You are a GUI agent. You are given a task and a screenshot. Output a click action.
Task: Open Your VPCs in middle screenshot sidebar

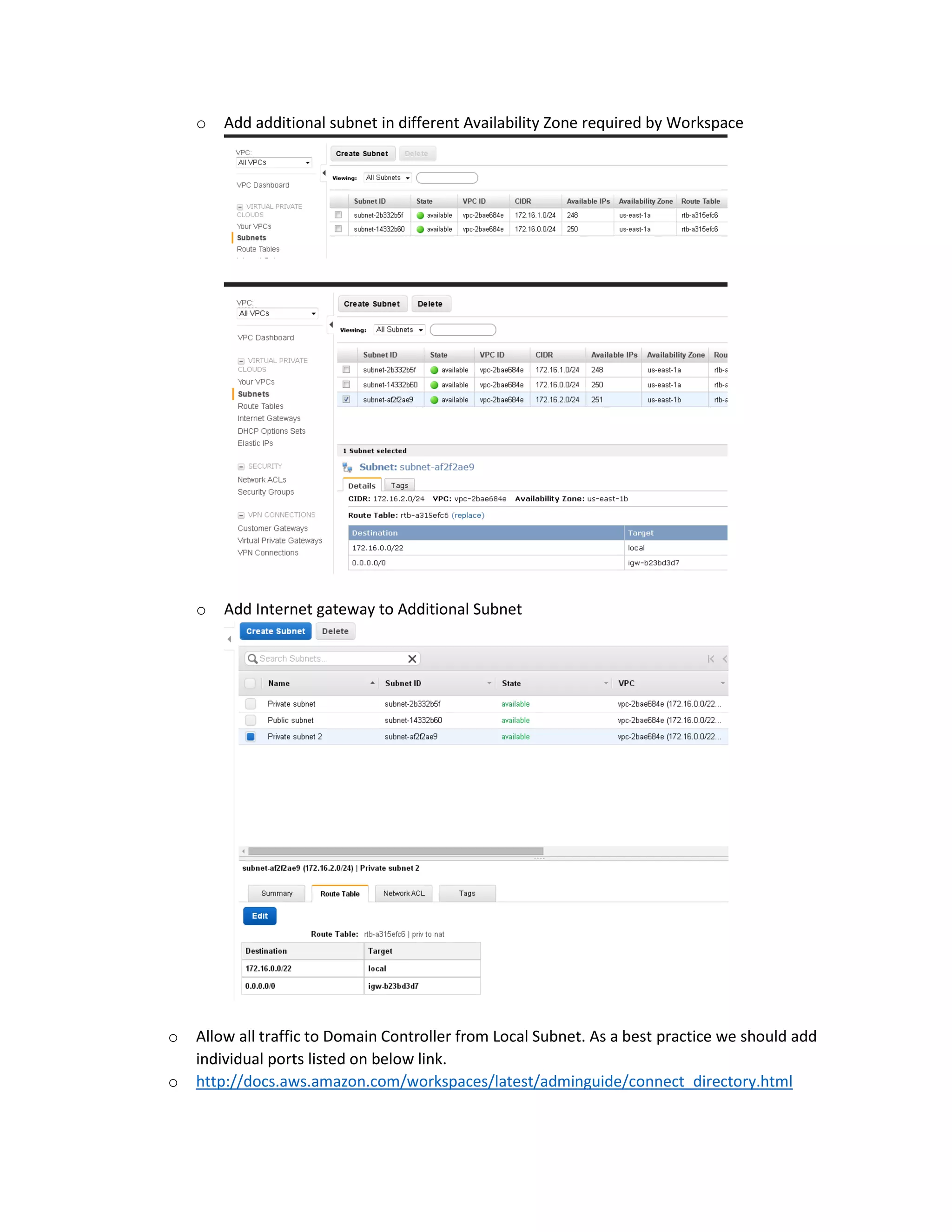[256, 382]
